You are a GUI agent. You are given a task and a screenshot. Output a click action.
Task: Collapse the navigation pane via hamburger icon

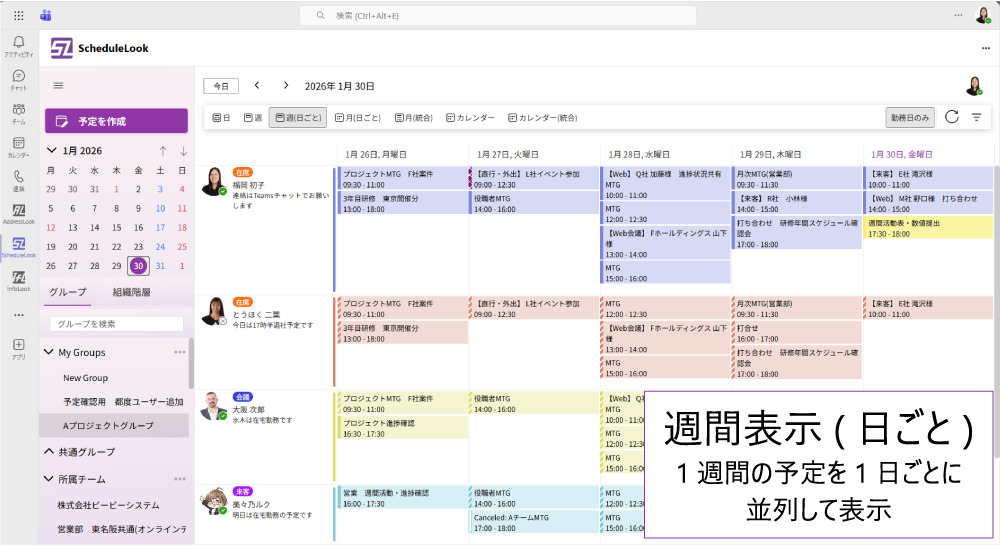(x=58, y=86)
